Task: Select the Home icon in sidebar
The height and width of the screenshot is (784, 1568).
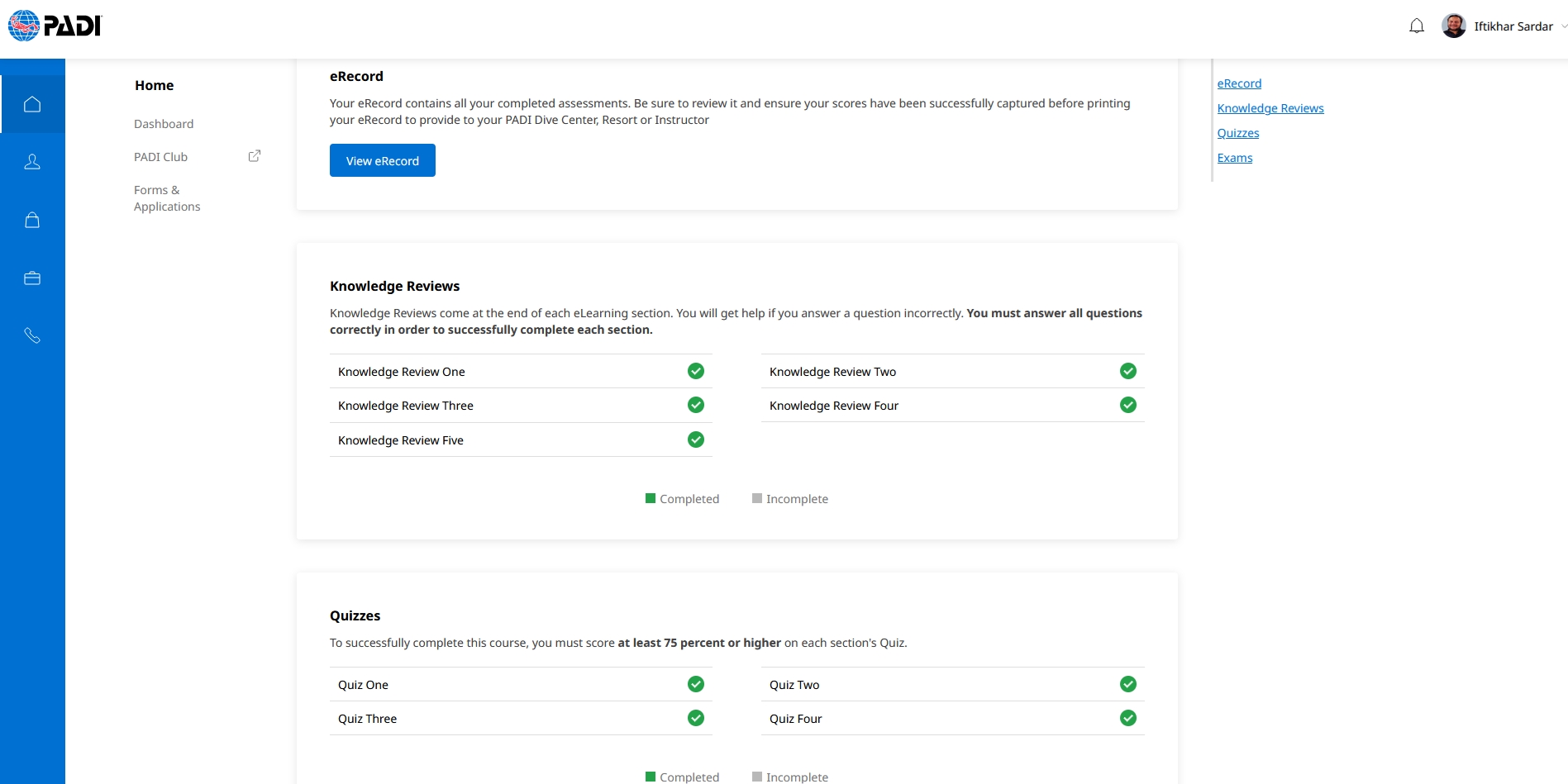Action: (x=32, y=104)
